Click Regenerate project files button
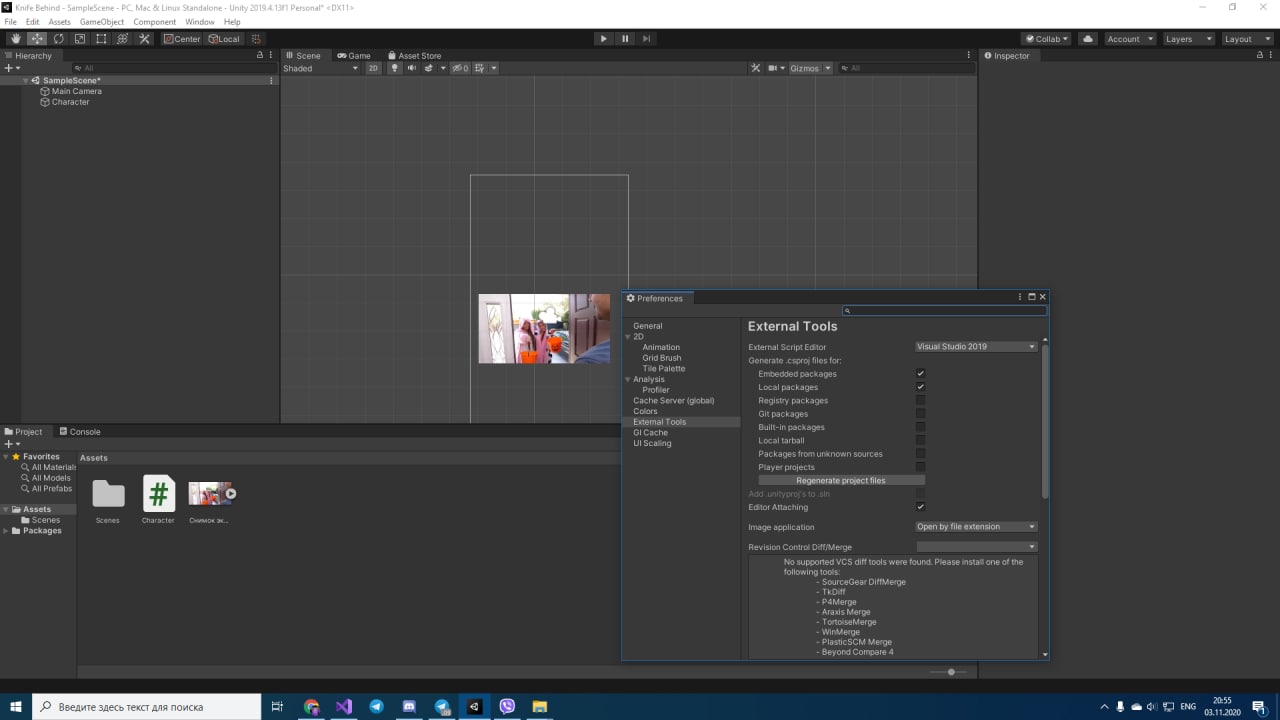This screenshot has width=1280, height=720. pos(840,481)
